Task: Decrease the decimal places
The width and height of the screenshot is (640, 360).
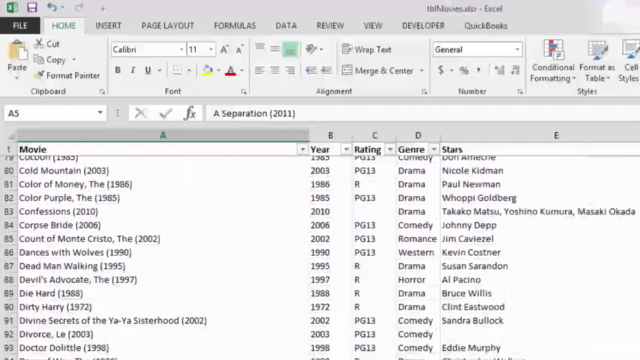Action: (515, 70)
